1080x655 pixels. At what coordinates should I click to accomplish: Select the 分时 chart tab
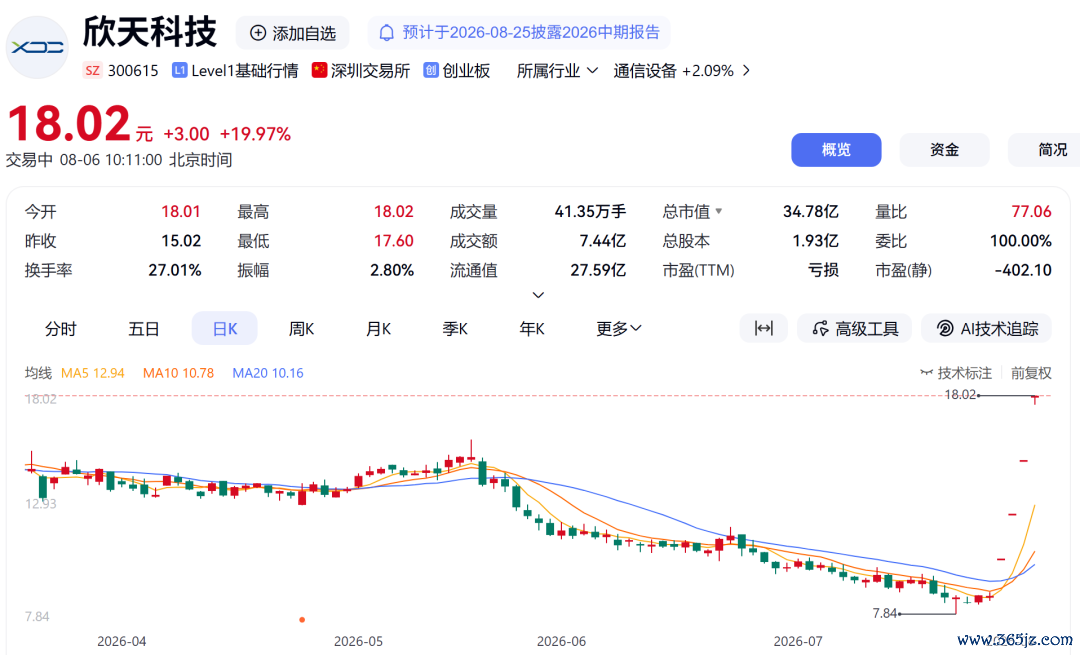pyautogui.click(x=61, y=329)
